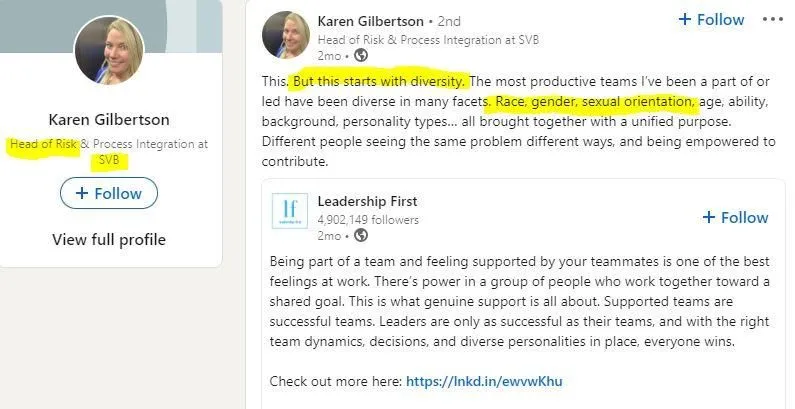The height and width of the screenshot is (409, 795).
Task: Click the shared Leadership First post body text
Action: [x=519, y=302]
